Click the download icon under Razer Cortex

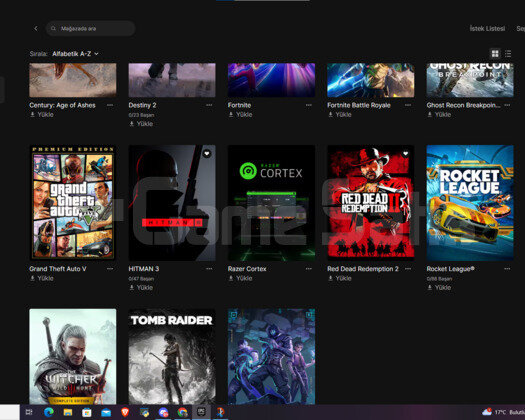(231, 278)
